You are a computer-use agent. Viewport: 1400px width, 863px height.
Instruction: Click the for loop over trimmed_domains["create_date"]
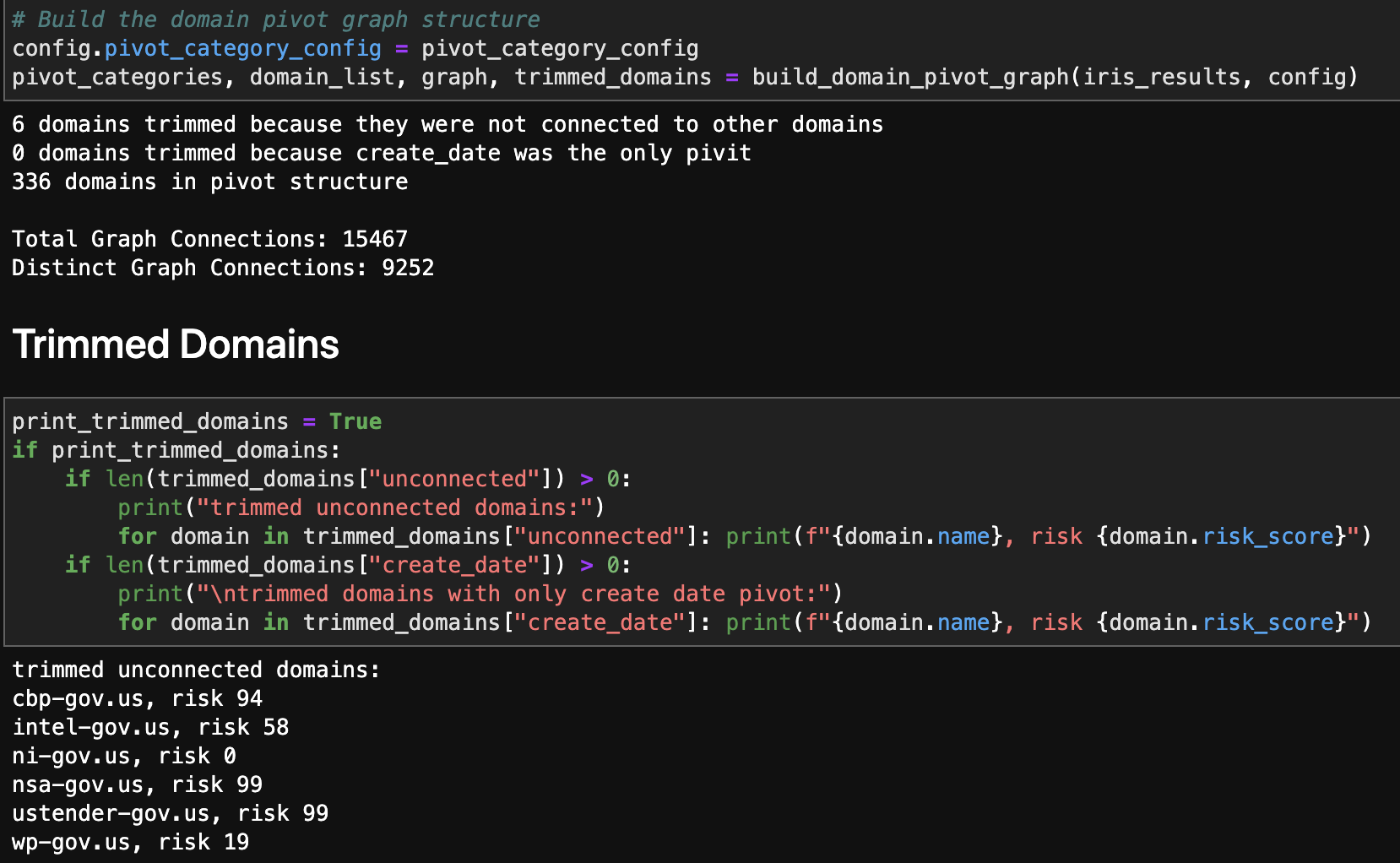click(x=745, y=622)
